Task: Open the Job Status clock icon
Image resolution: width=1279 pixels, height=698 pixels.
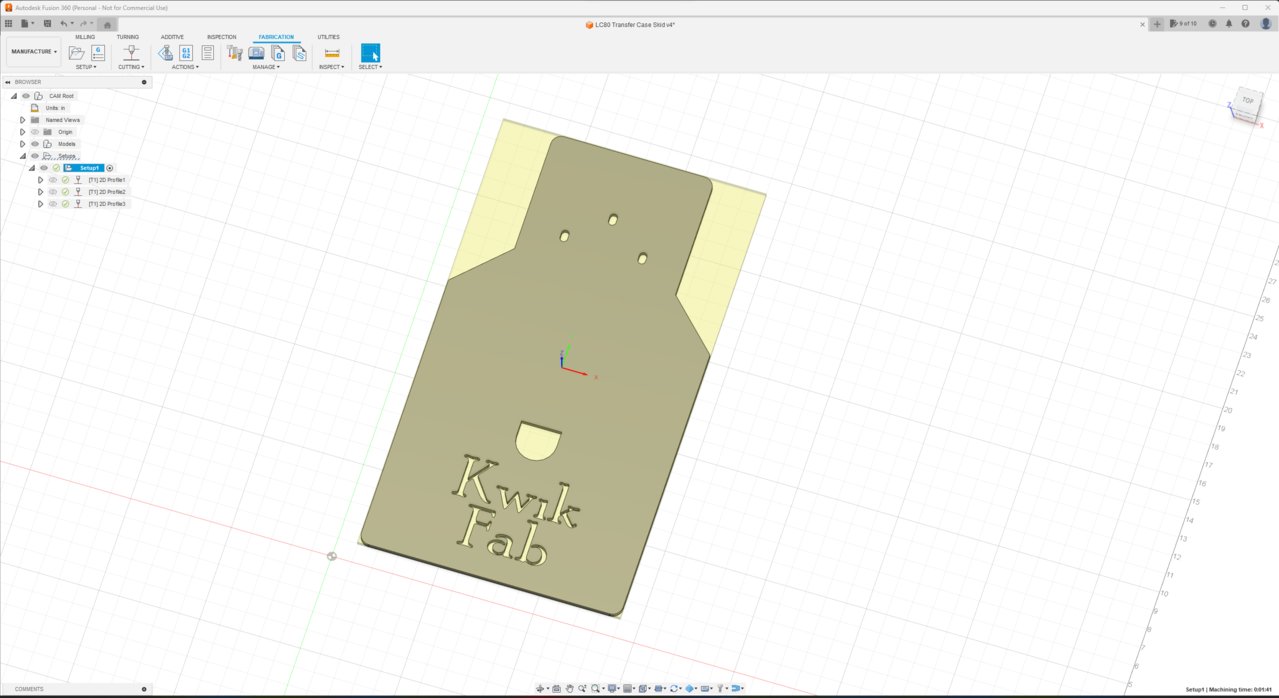Action: (x=1212, y=24)
